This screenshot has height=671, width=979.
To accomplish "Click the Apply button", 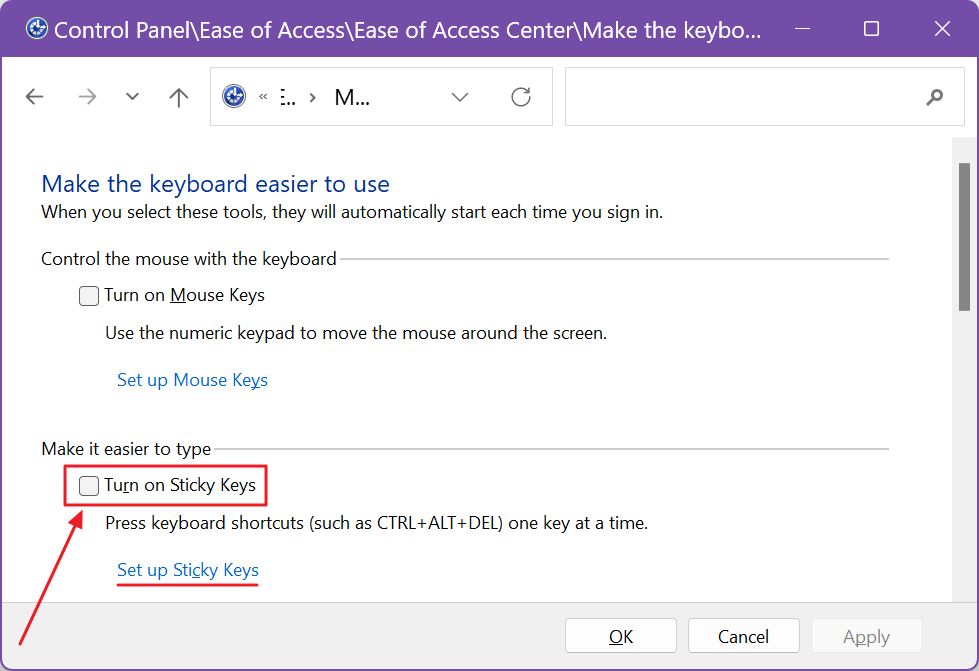I will [x=866, y=636].
